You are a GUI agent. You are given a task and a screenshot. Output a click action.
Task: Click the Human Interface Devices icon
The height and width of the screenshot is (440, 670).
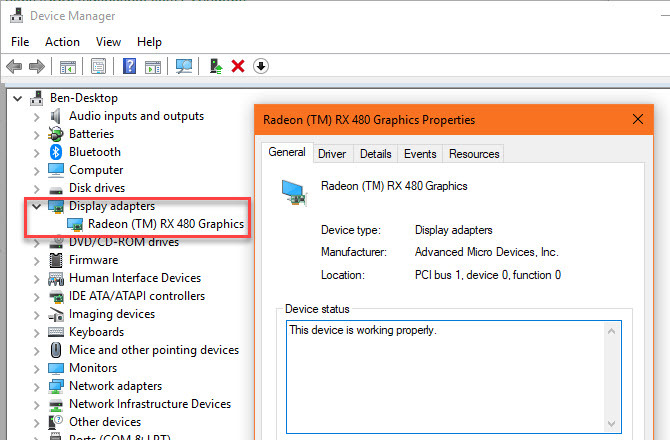coord(56,279)
